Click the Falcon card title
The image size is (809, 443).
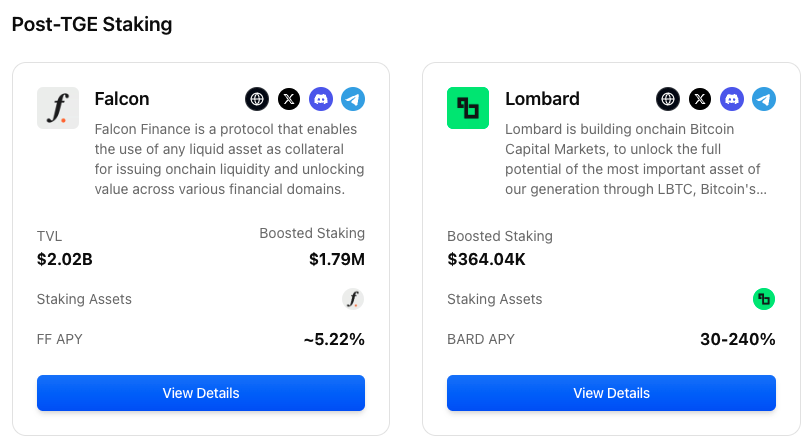(x=122, y=99)
